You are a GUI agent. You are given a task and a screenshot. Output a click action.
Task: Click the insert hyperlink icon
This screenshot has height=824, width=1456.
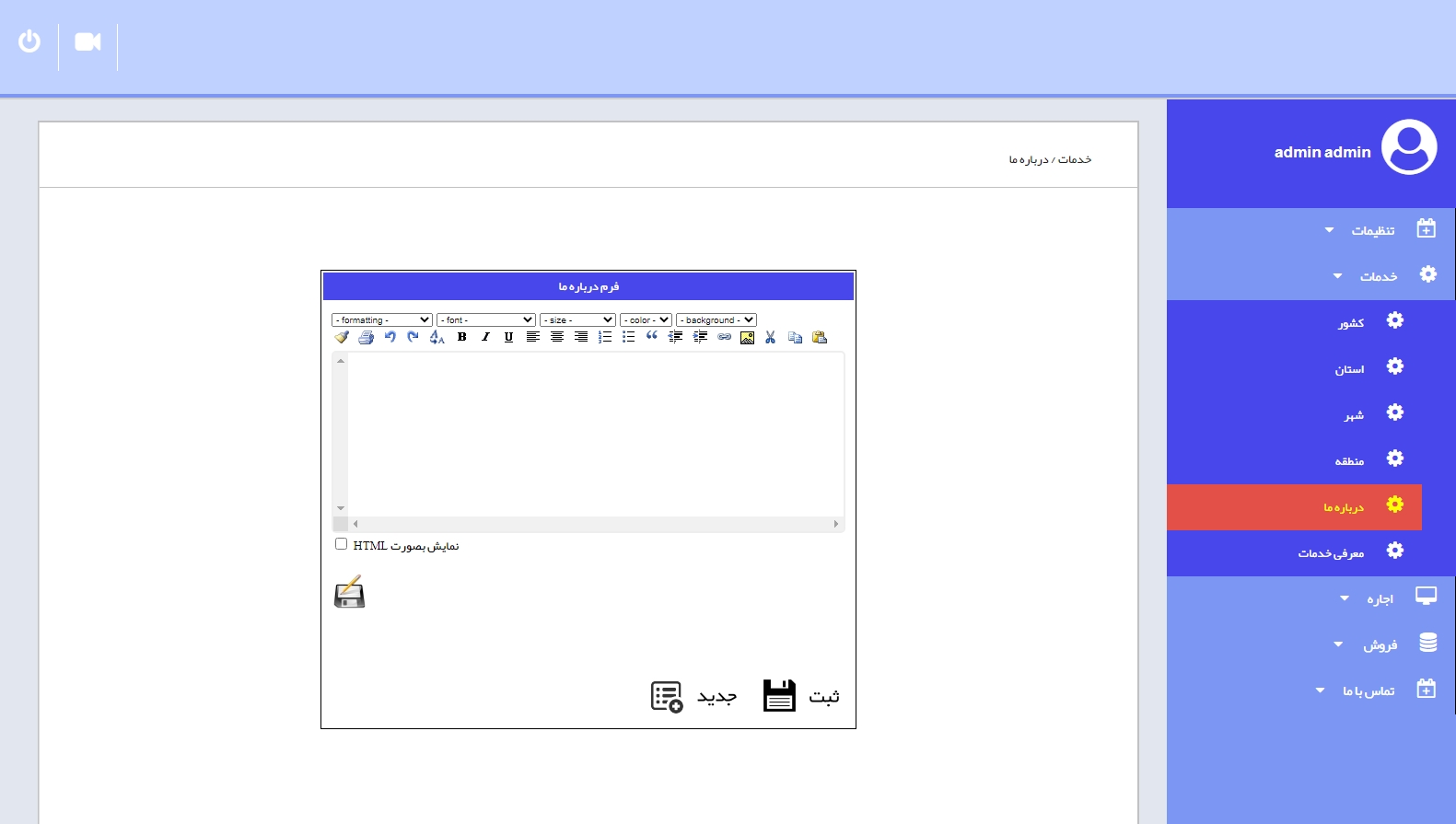click(724, 337)
